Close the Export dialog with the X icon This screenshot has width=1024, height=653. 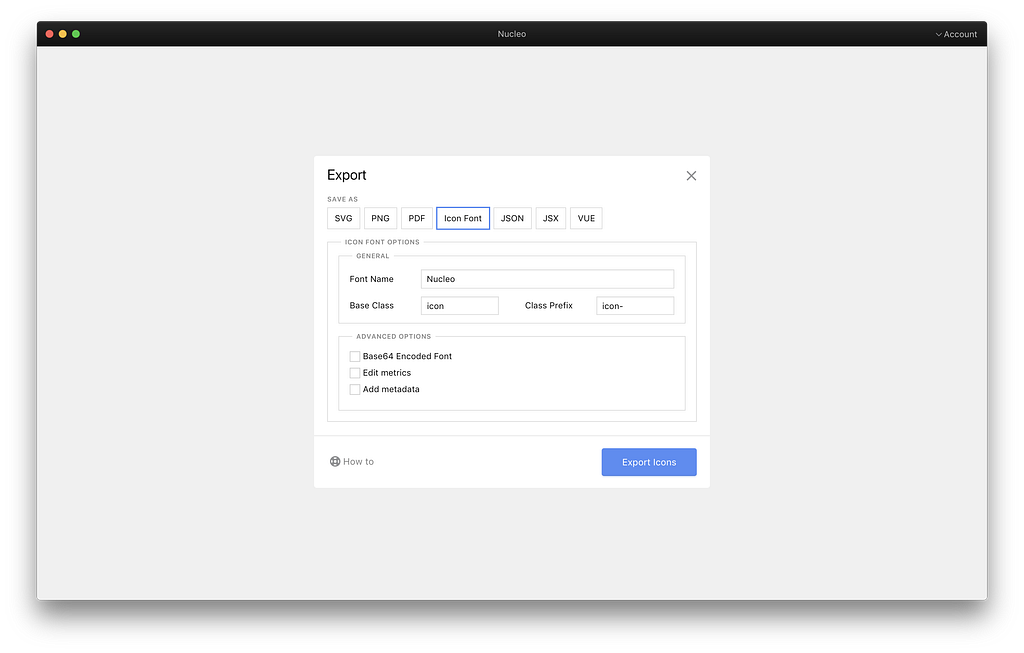point(691,176)
